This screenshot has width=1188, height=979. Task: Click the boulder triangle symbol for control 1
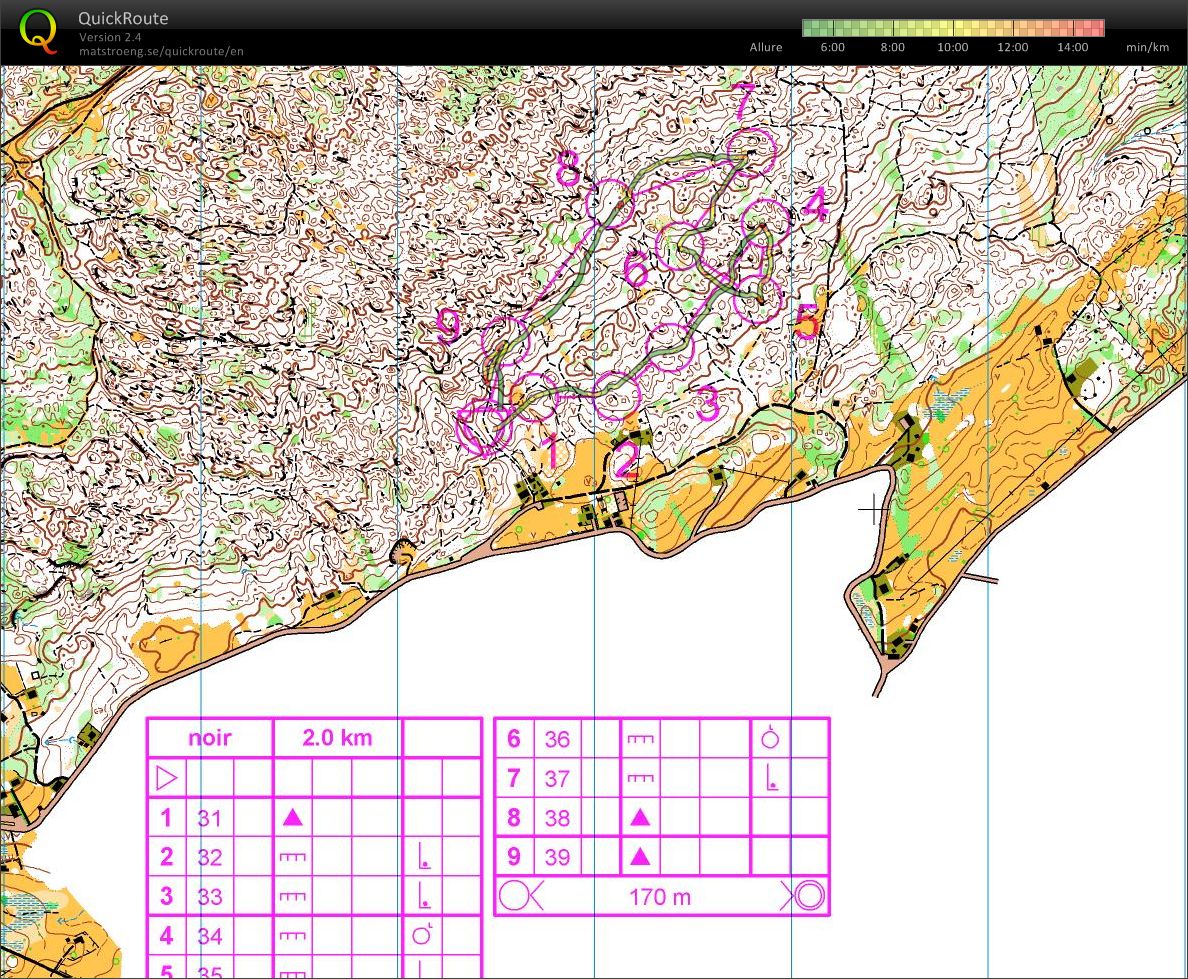[x=292, y=817]
